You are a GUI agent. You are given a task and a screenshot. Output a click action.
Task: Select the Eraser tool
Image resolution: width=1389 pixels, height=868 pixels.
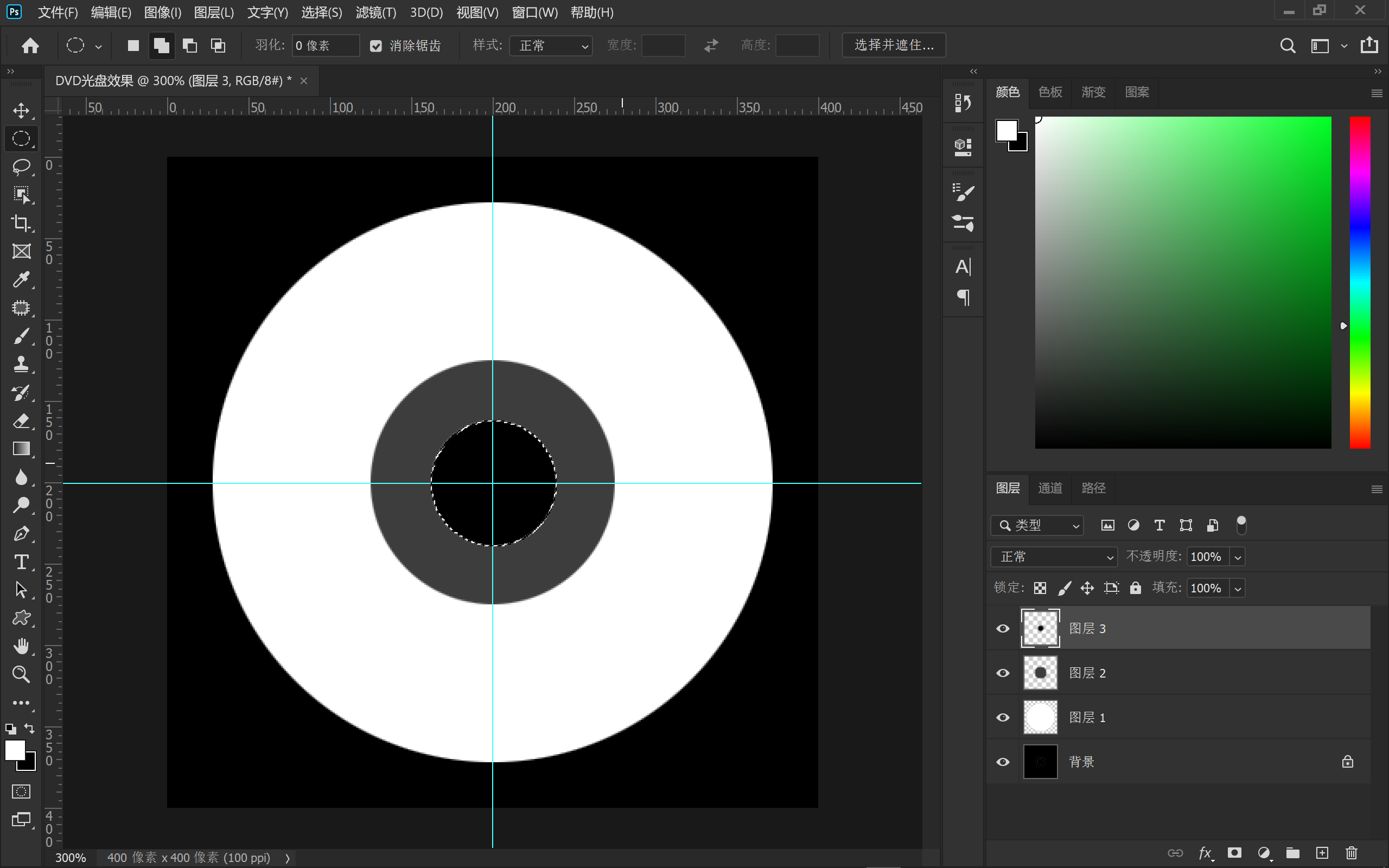[x=21, y=421]
